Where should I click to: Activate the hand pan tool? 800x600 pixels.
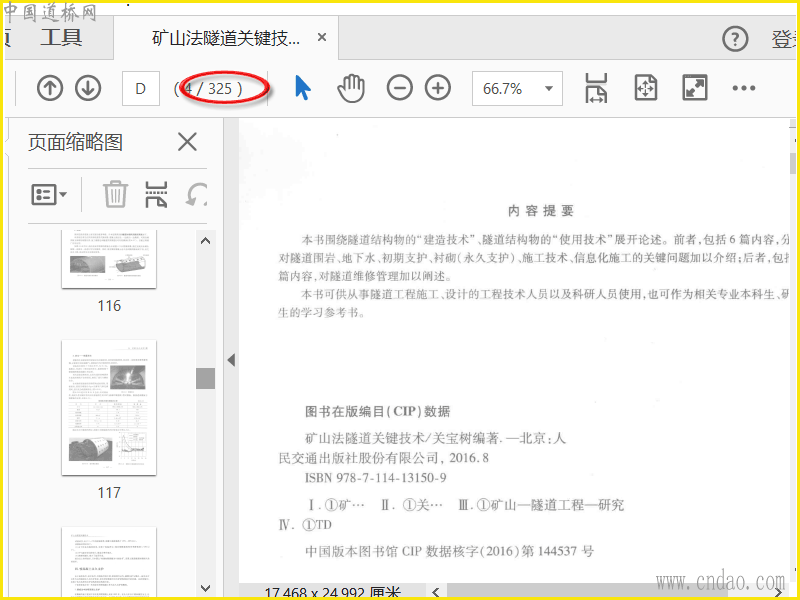tap(351, 88)
